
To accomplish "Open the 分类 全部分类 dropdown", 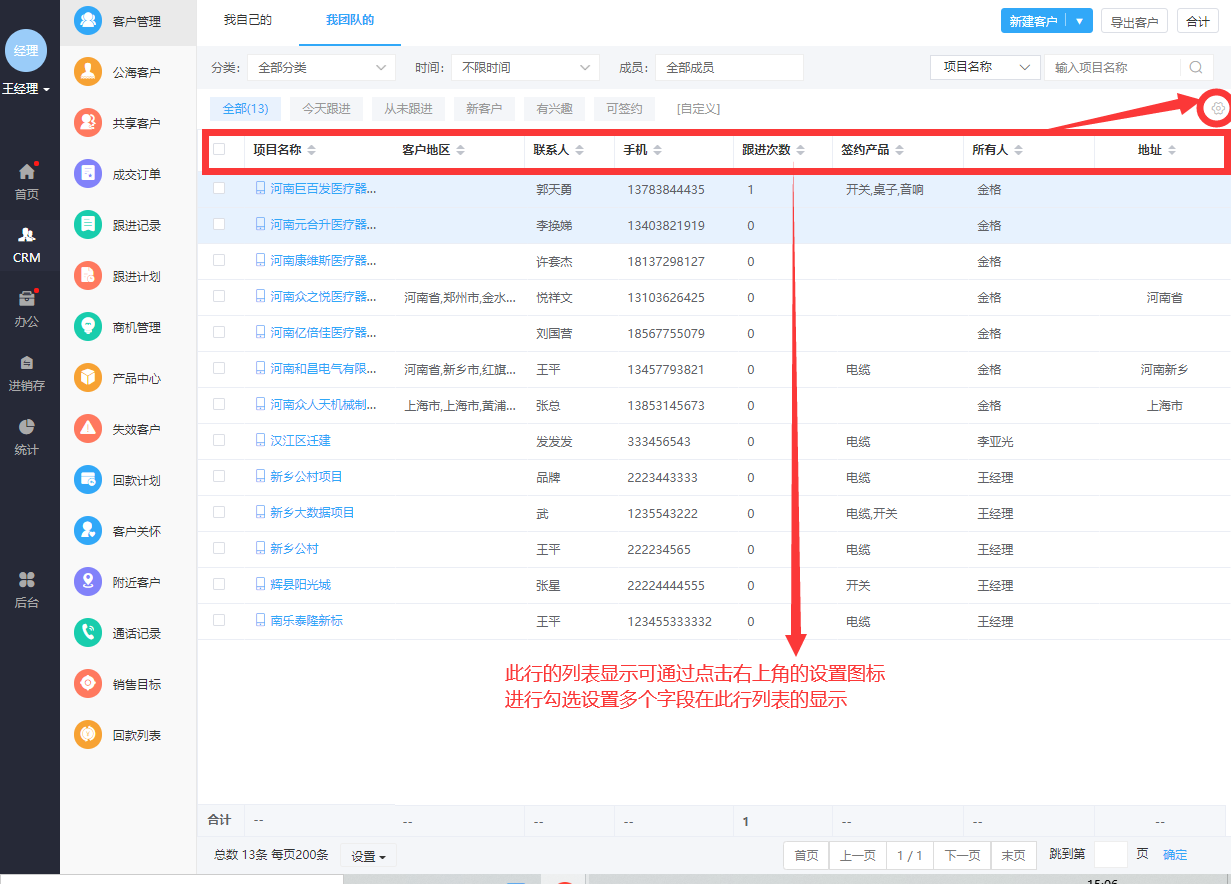I will [x=321, y=67].
